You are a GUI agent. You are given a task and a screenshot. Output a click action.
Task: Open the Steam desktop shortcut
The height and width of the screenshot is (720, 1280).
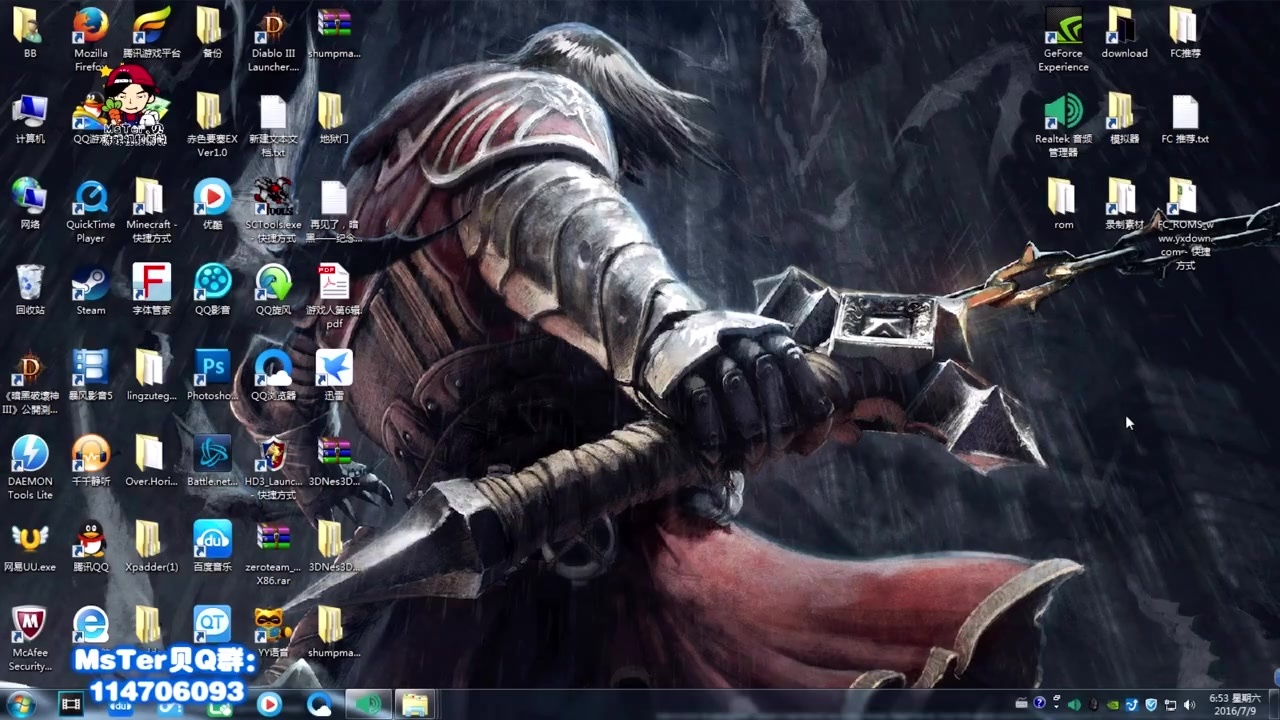(x=90, y=290)
